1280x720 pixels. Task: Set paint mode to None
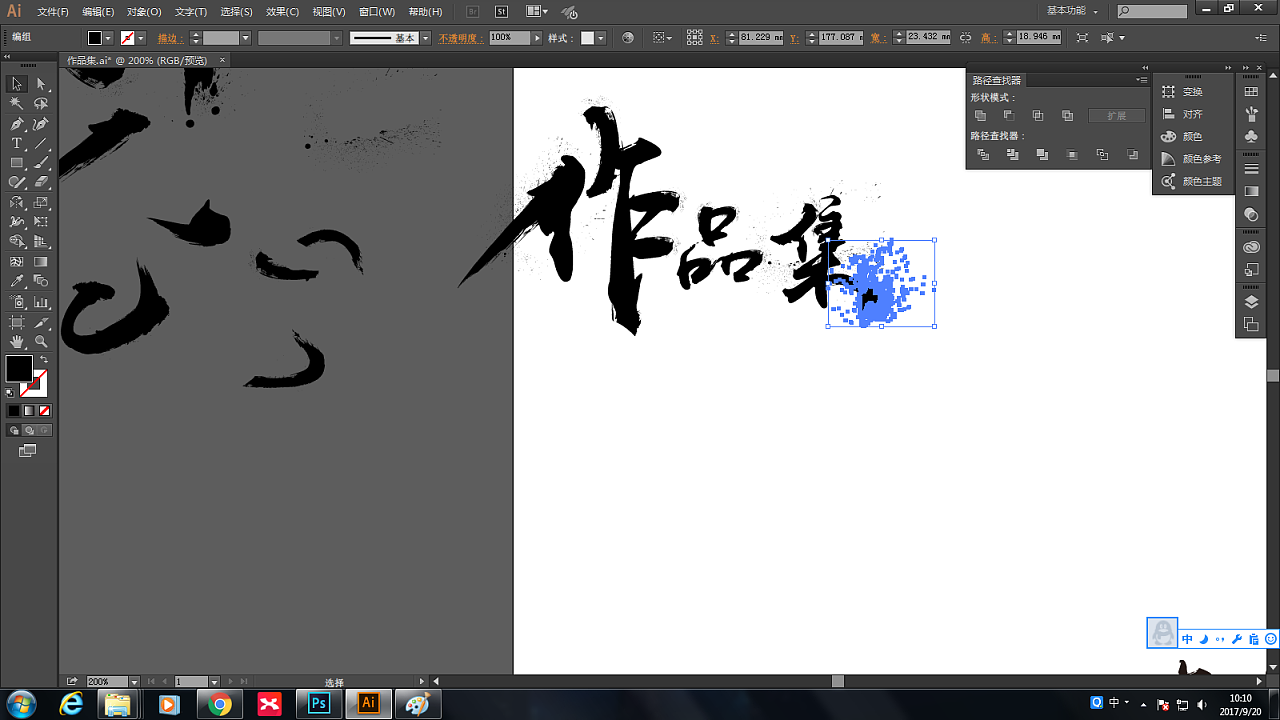(x=44, y=410)
